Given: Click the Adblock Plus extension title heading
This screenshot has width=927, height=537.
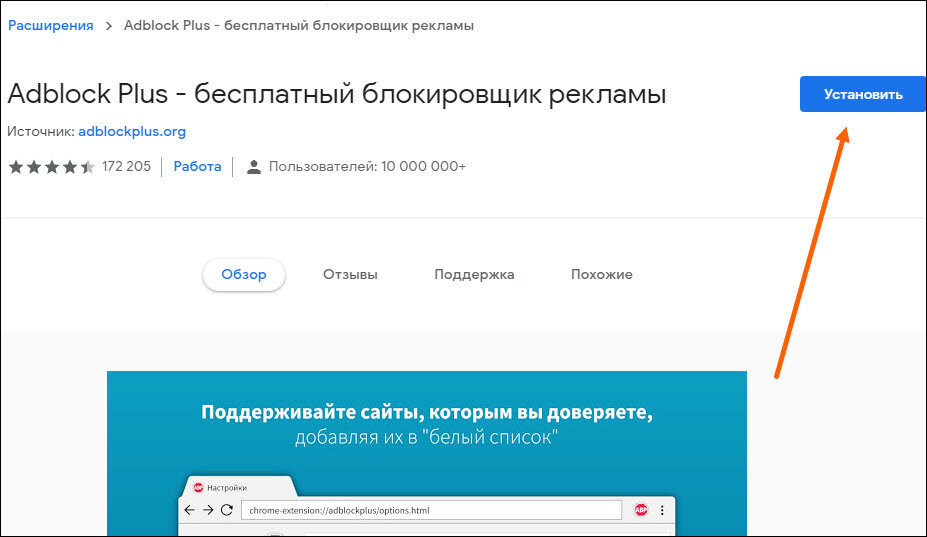Looking at the screenshot, I should point(337,94).
